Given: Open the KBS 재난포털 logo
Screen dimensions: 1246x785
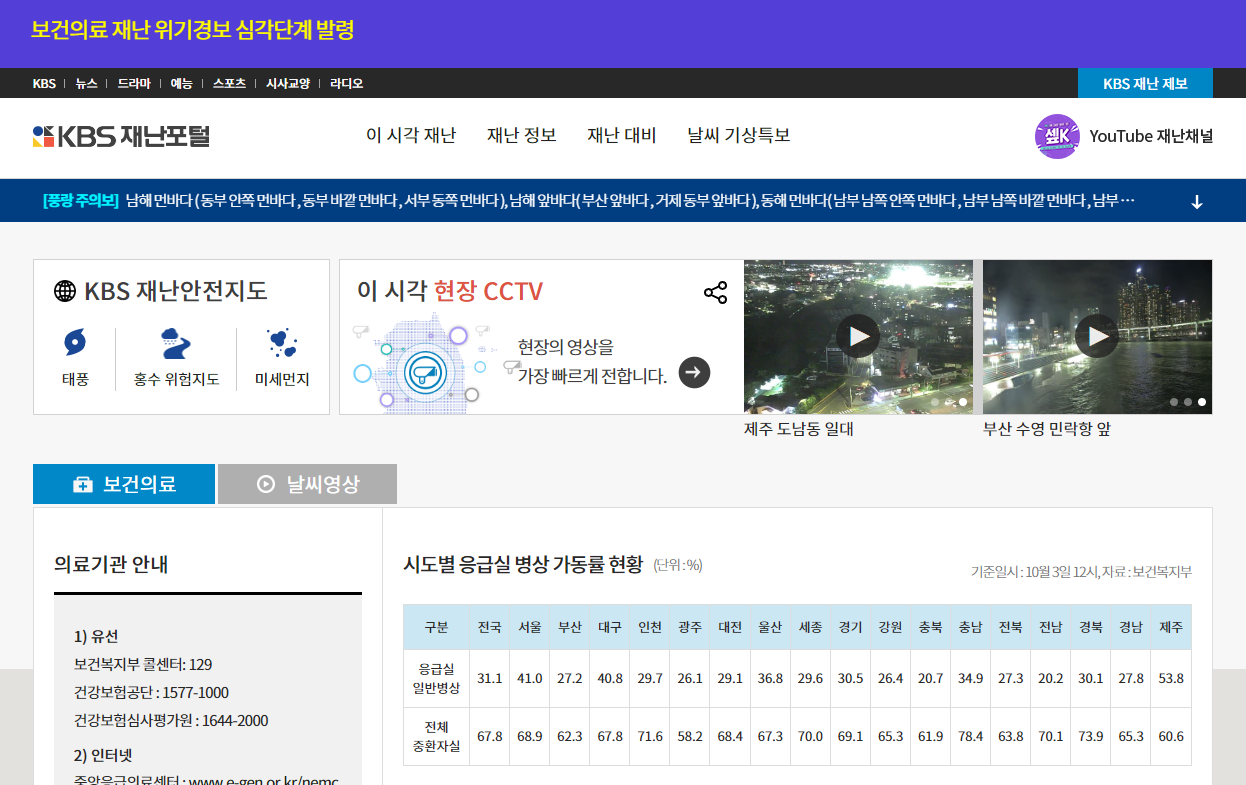Looking at the screenshot, I should pyautogui.click(x=121, y=136).
